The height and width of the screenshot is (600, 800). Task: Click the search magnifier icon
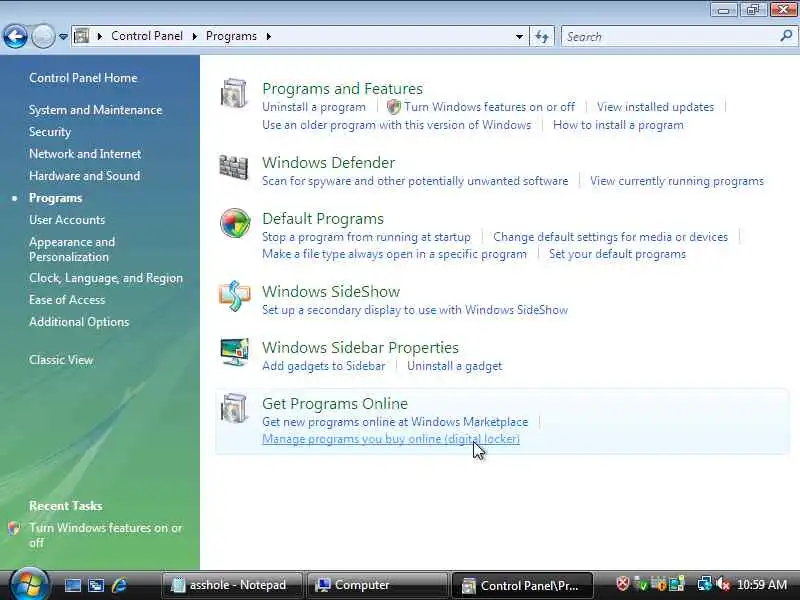[786, 36]
